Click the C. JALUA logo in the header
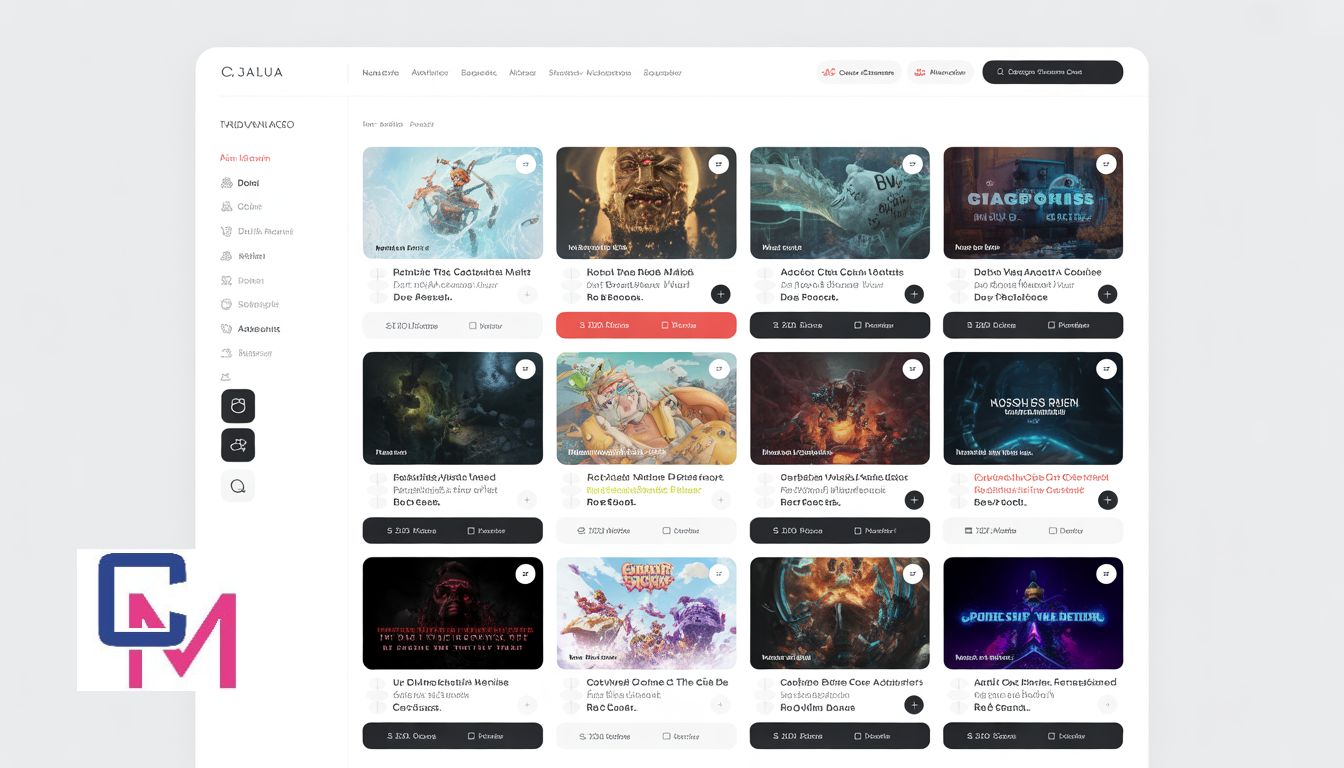 (x=252, y=72)
